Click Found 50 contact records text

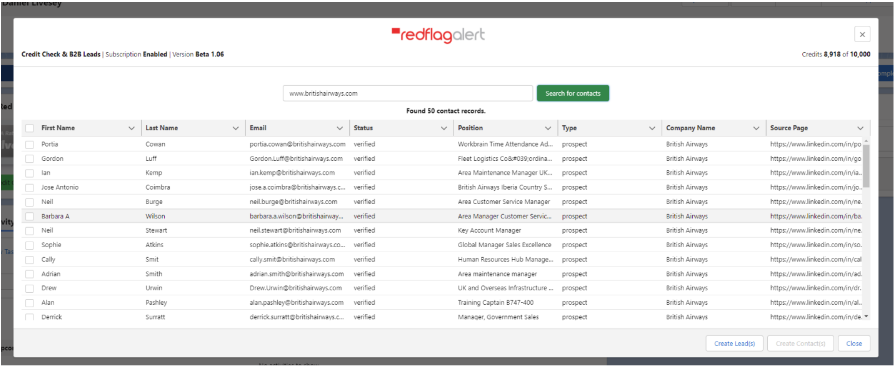pyautogui.click(x=446, y=111)
